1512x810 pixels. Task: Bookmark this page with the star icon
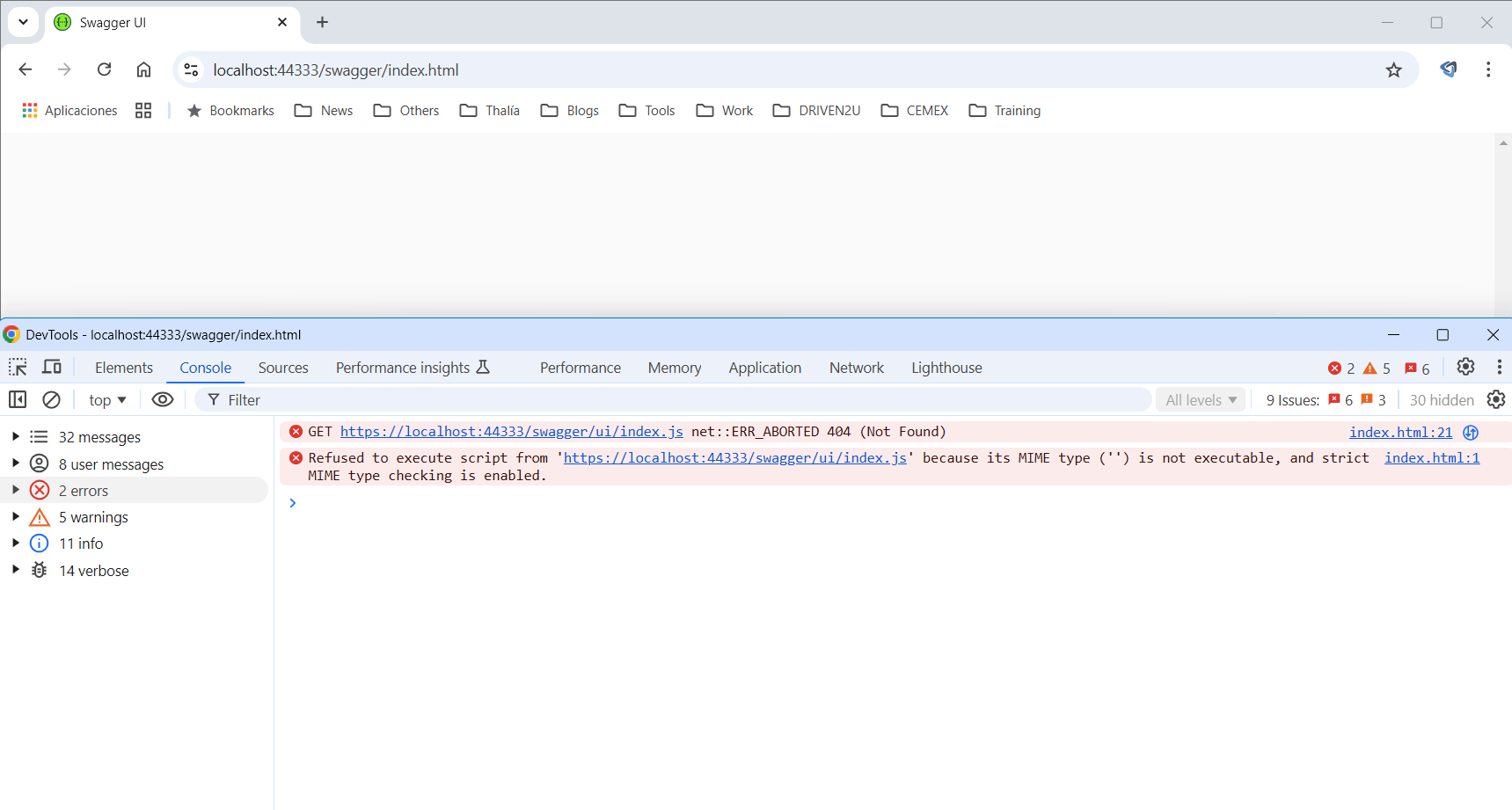[x=1393, y=70]
